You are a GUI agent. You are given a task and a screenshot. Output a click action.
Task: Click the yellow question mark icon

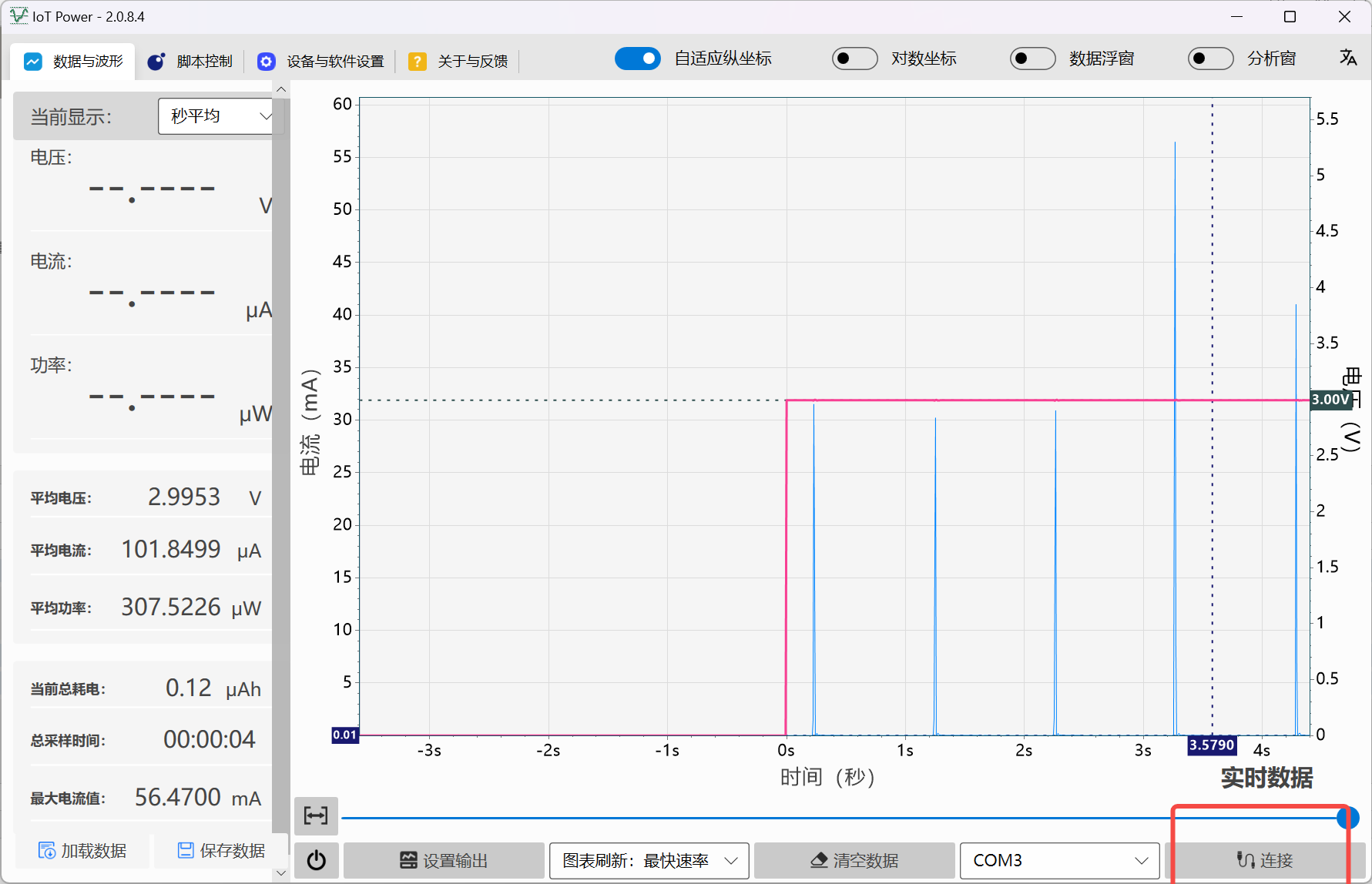click(418, 62)
